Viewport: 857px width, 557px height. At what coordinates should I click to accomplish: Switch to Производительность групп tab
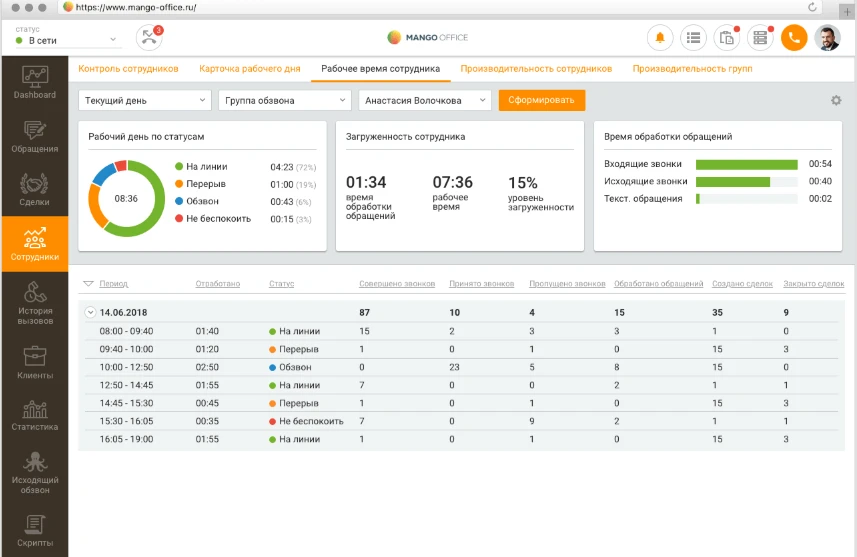(692, 69)
